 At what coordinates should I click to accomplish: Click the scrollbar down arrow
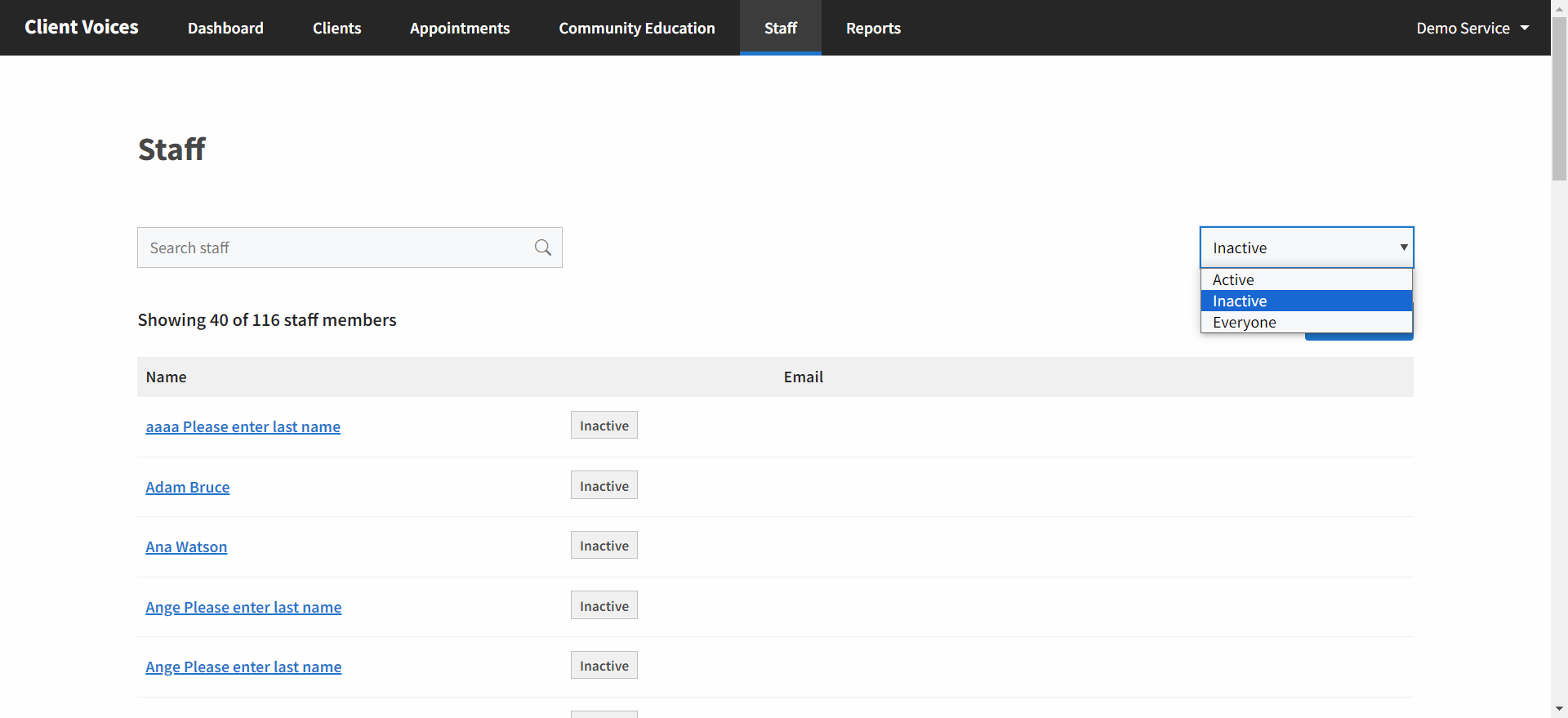(x=1559, y=709)
